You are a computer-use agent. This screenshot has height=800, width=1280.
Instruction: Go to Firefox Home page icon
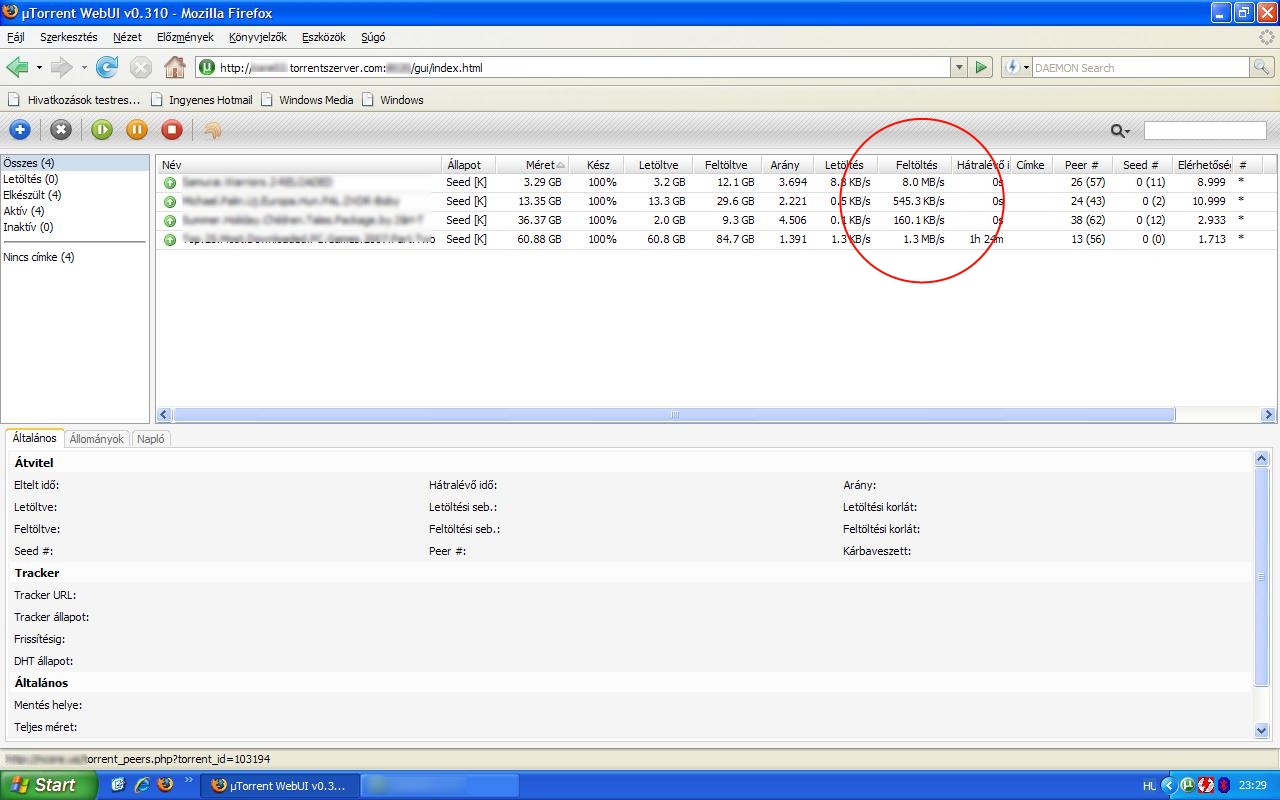click(x=175, y=68)
